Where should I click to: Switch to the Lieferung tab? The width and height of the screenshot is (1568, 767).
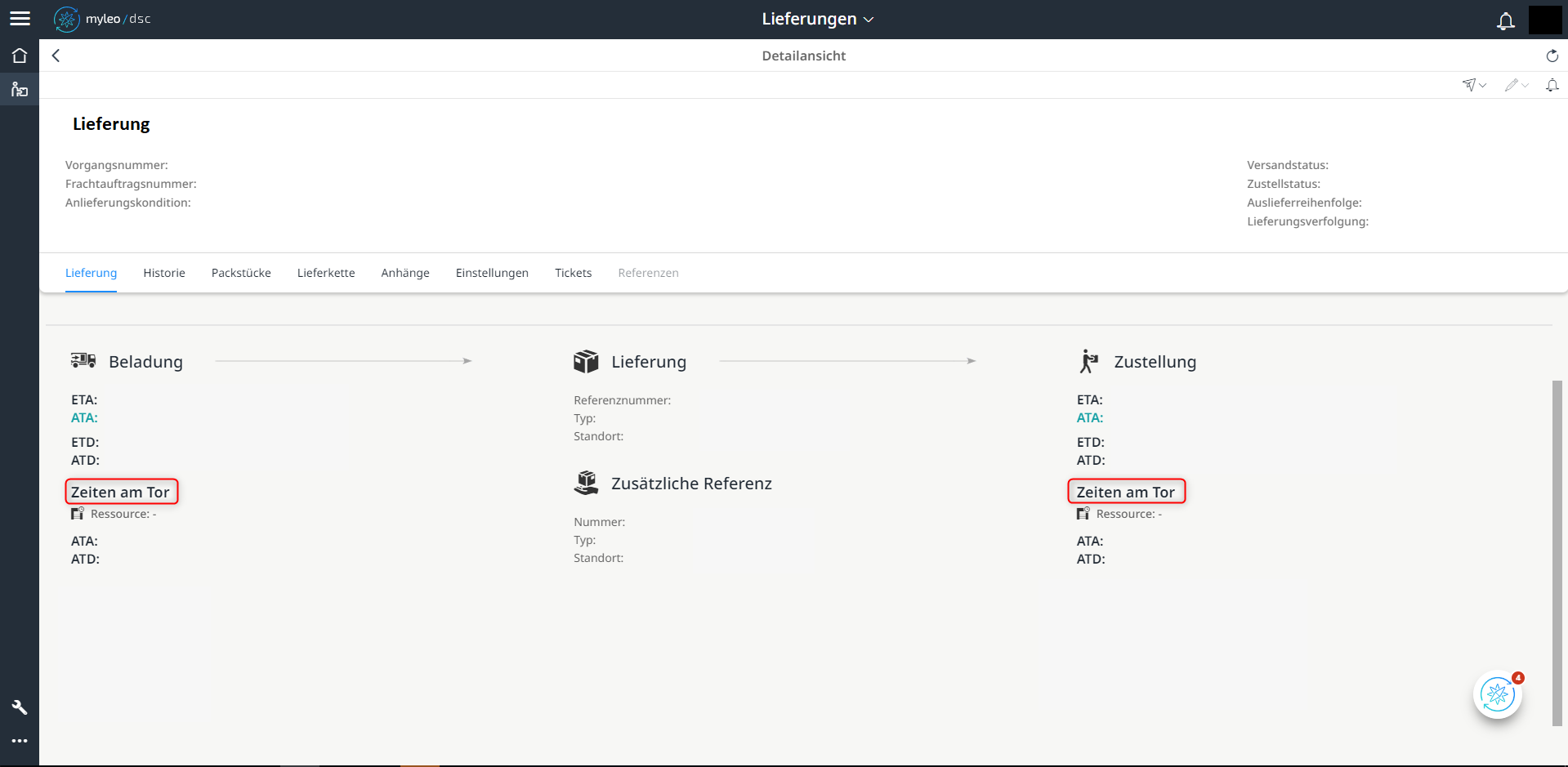pyautogui.click(x=91, y=273)
